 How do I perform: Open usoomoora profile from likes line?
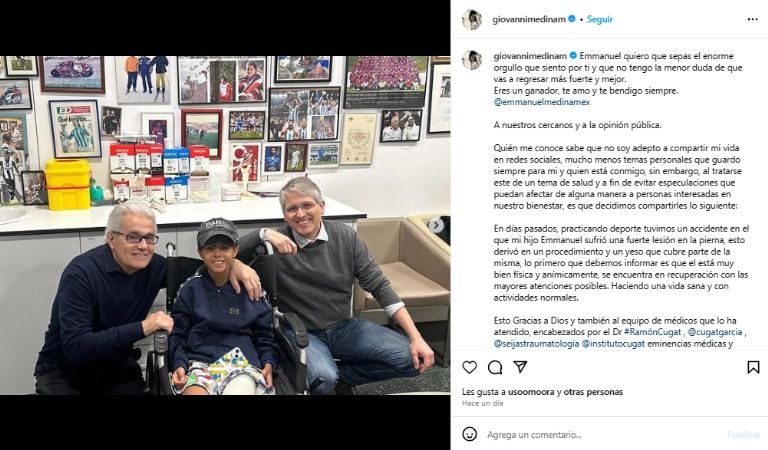(x=531, y=392)
